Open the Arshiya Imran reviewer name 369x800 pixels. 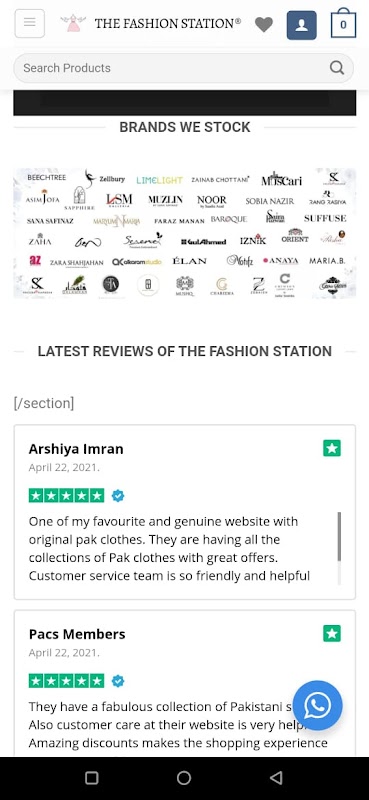[x=76, y=449]
